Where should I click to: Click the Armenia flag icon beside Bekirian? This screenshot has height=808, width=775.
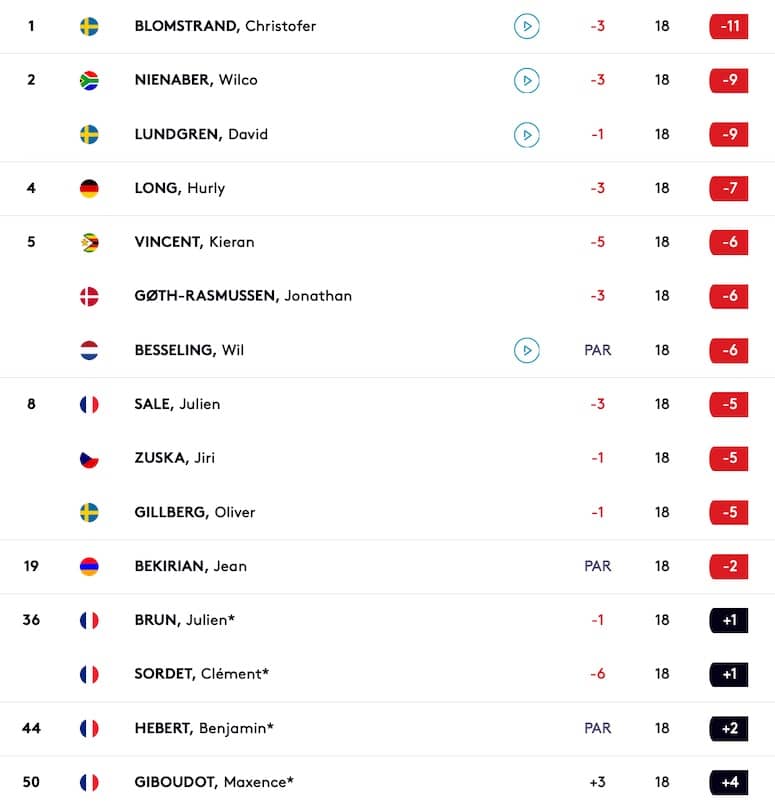tap(89, 566)
